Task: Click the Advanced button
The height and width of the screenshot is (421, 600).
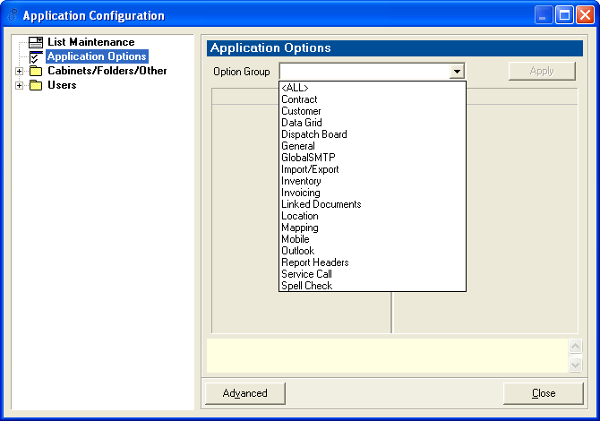Action: [245, 393]
